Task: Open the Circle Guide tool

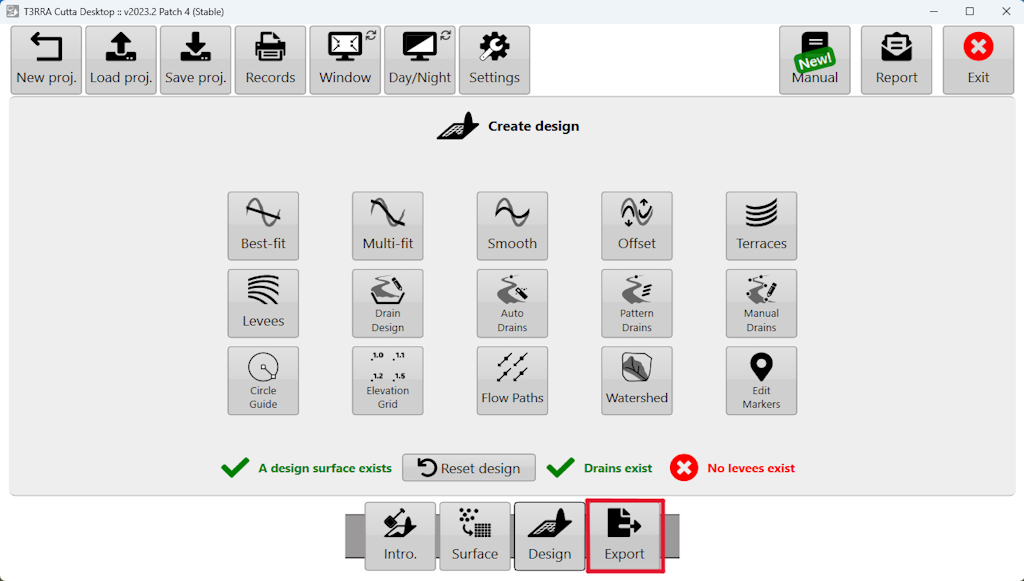Action: pyautogui.click(x=263, y=381)
